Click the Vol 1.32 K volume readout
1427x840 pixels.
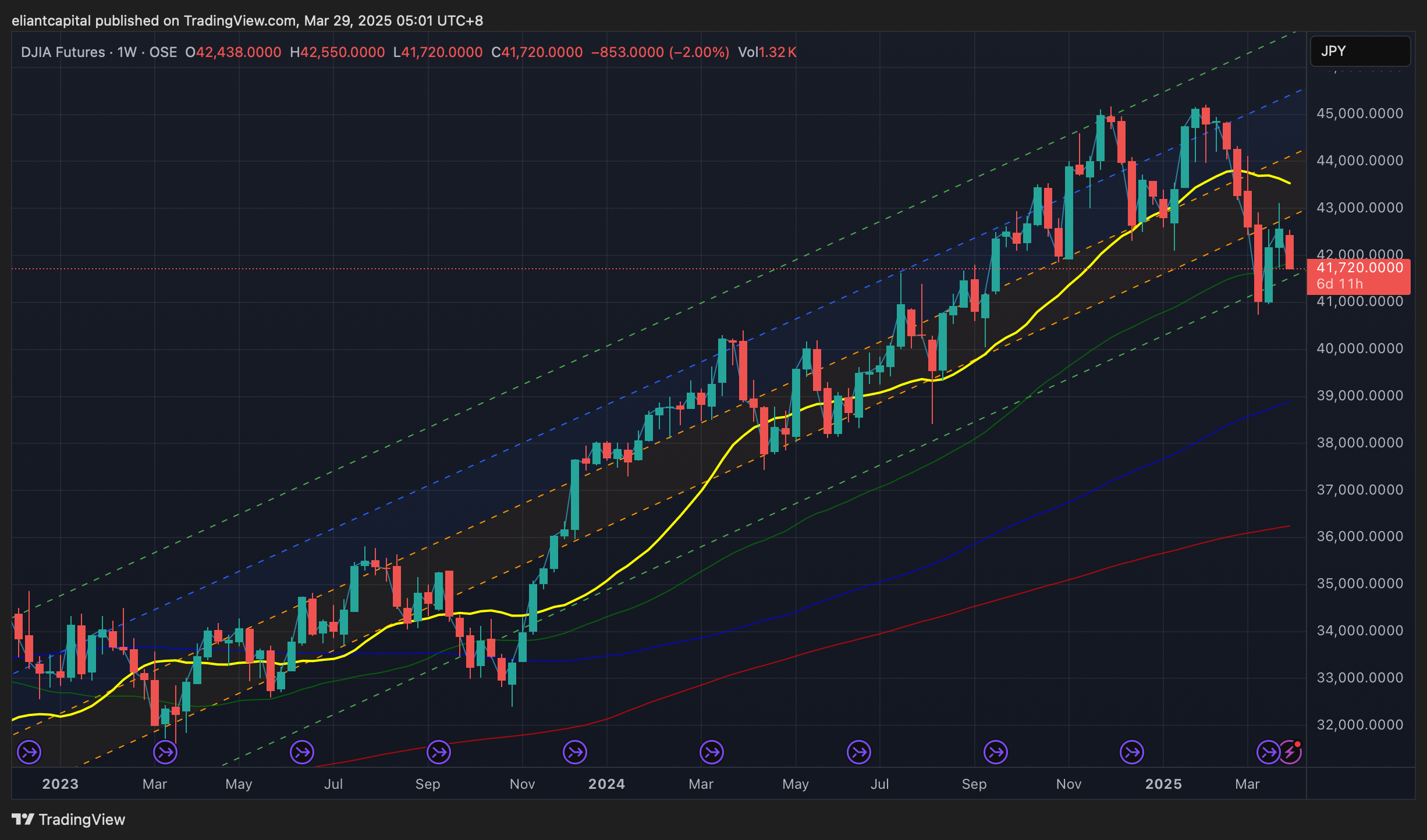pyautogui.click(x=766, y=52)
